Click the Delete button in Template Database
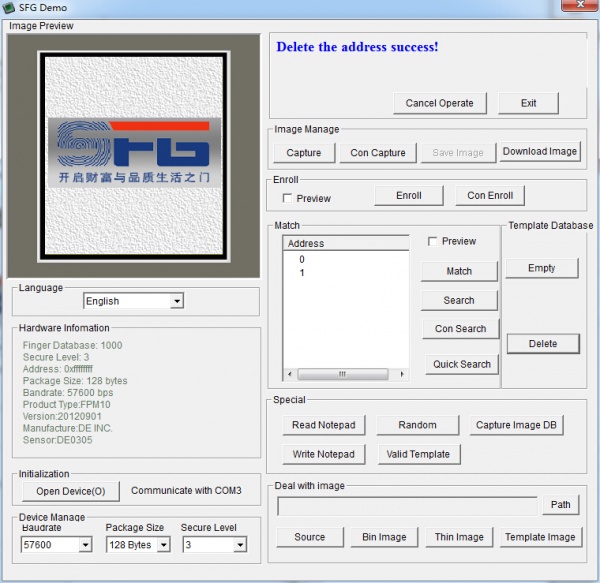 (x=543, y=344)
